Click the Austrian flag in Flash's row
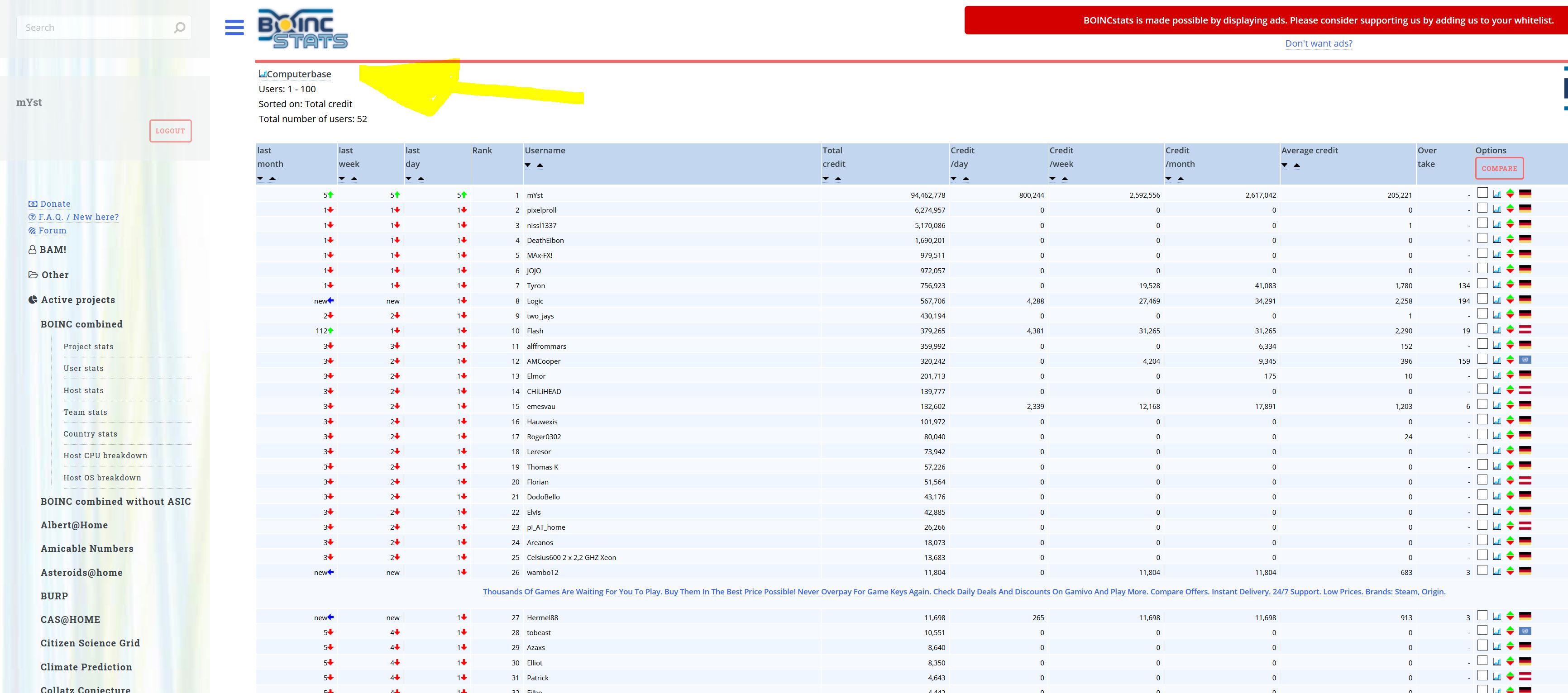The image size is (1568, 693). (1525, 330)
